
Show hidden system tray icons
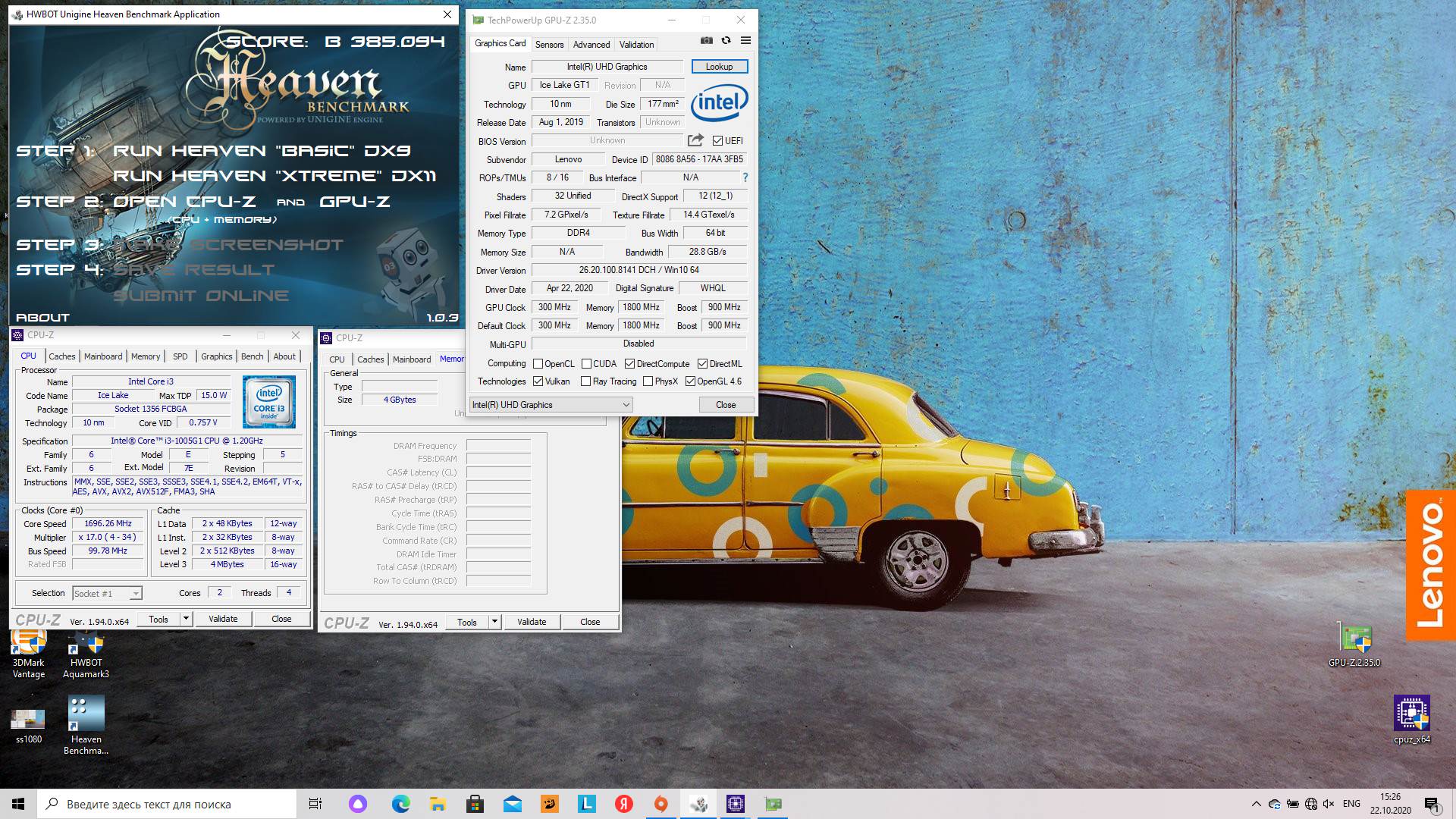tap(1257, 804)
